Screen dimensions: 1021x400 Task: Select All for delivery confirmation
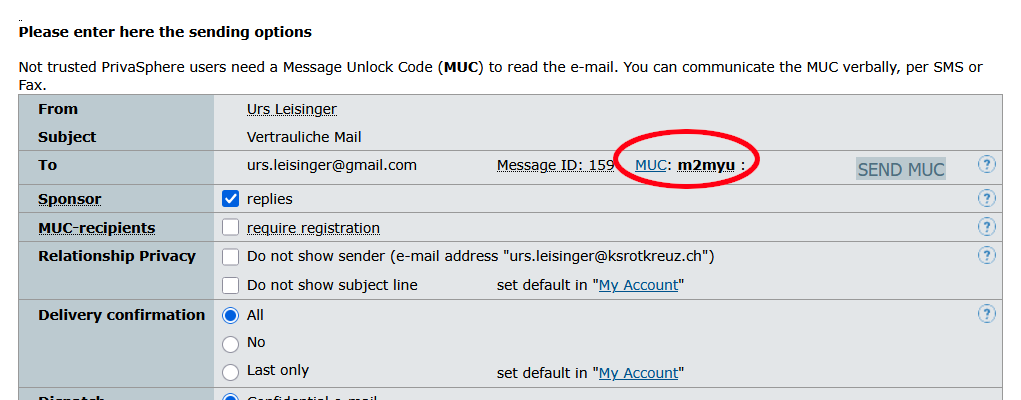[231, 315]
